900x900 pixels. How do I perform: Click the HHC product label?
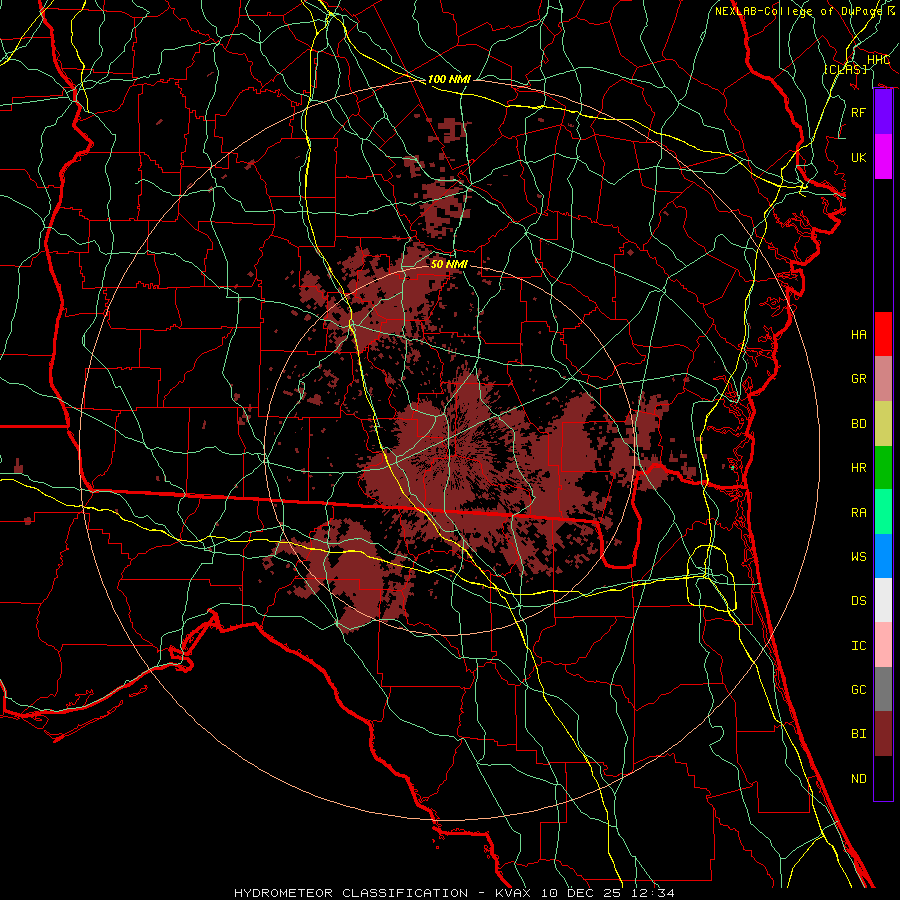pos(878,60)
